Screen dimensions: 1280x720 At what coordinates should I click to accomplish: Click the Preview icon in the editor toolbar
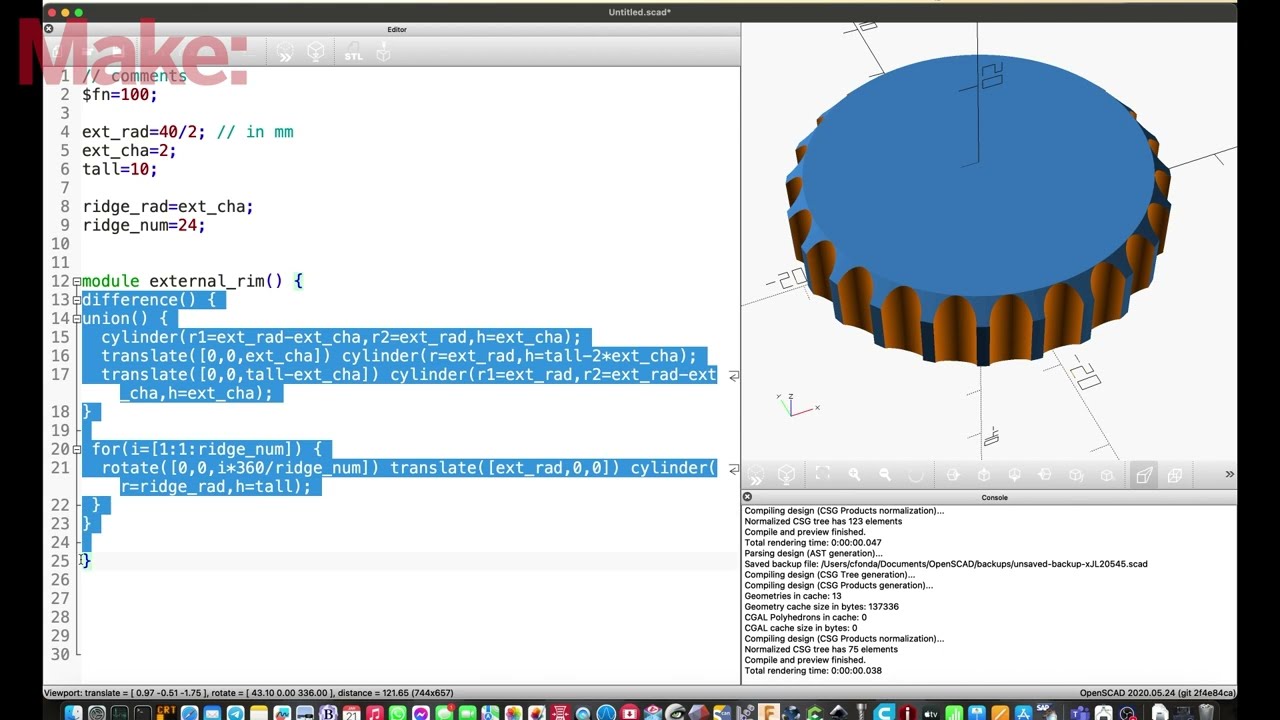285,52
